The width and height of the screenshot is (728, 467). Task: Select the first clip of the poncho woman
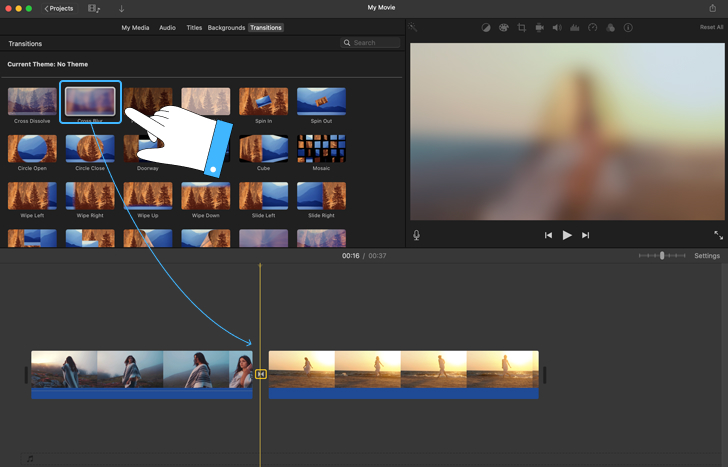point(142,375)
